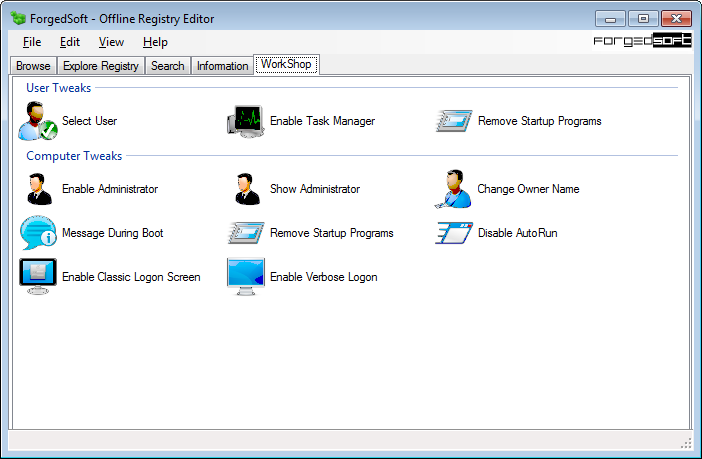Select the WorkShop tab
This screenshot has width=702, height=459.
point(286,64)
